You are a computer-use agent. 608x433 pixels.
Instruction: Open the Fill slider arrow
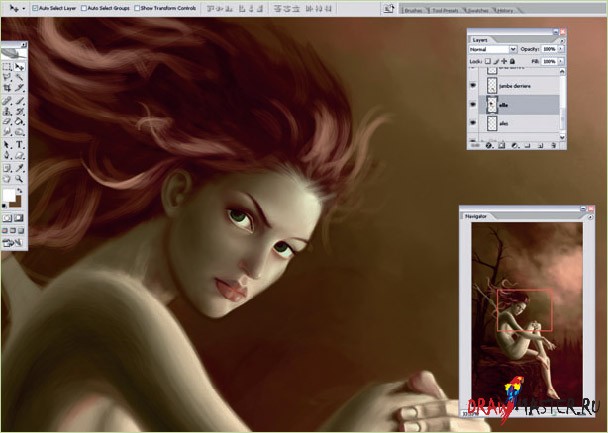[x=561, y=61]
